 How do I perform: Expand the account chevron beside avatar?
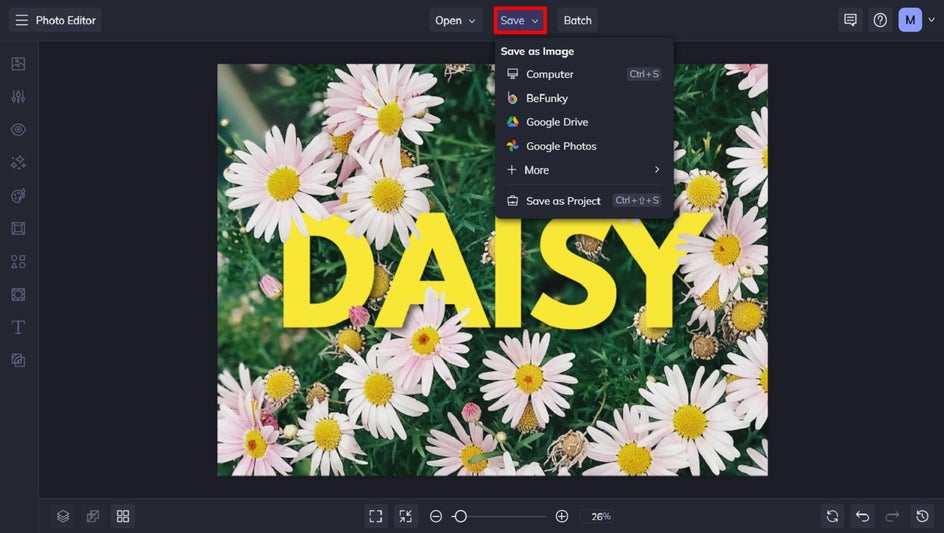tap(931, 20)
